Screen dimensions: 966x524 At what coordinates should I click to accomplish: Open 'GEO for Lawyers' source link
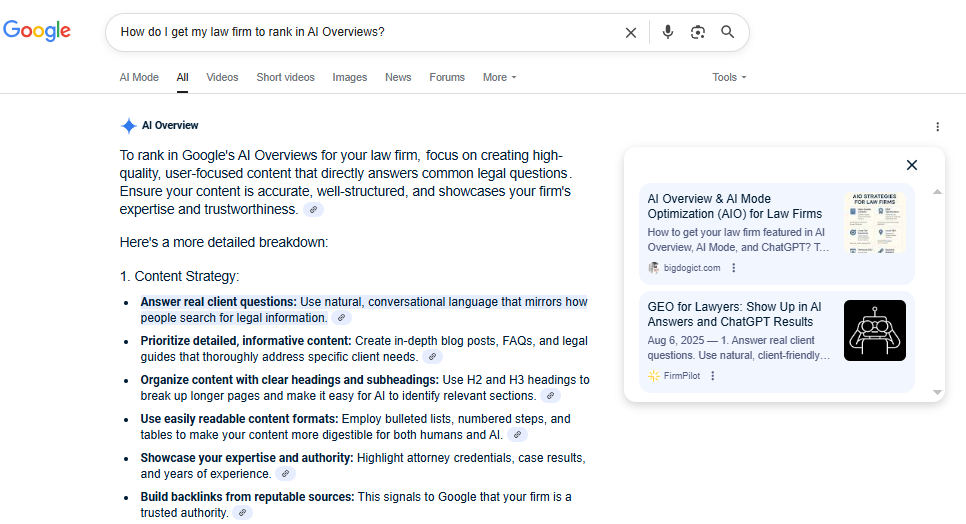(734, 314)
